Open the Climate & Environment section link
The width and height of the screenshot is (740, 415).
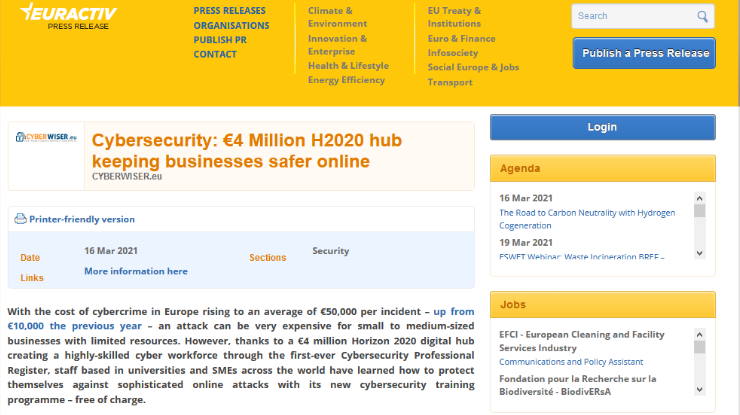pos(337,17)
